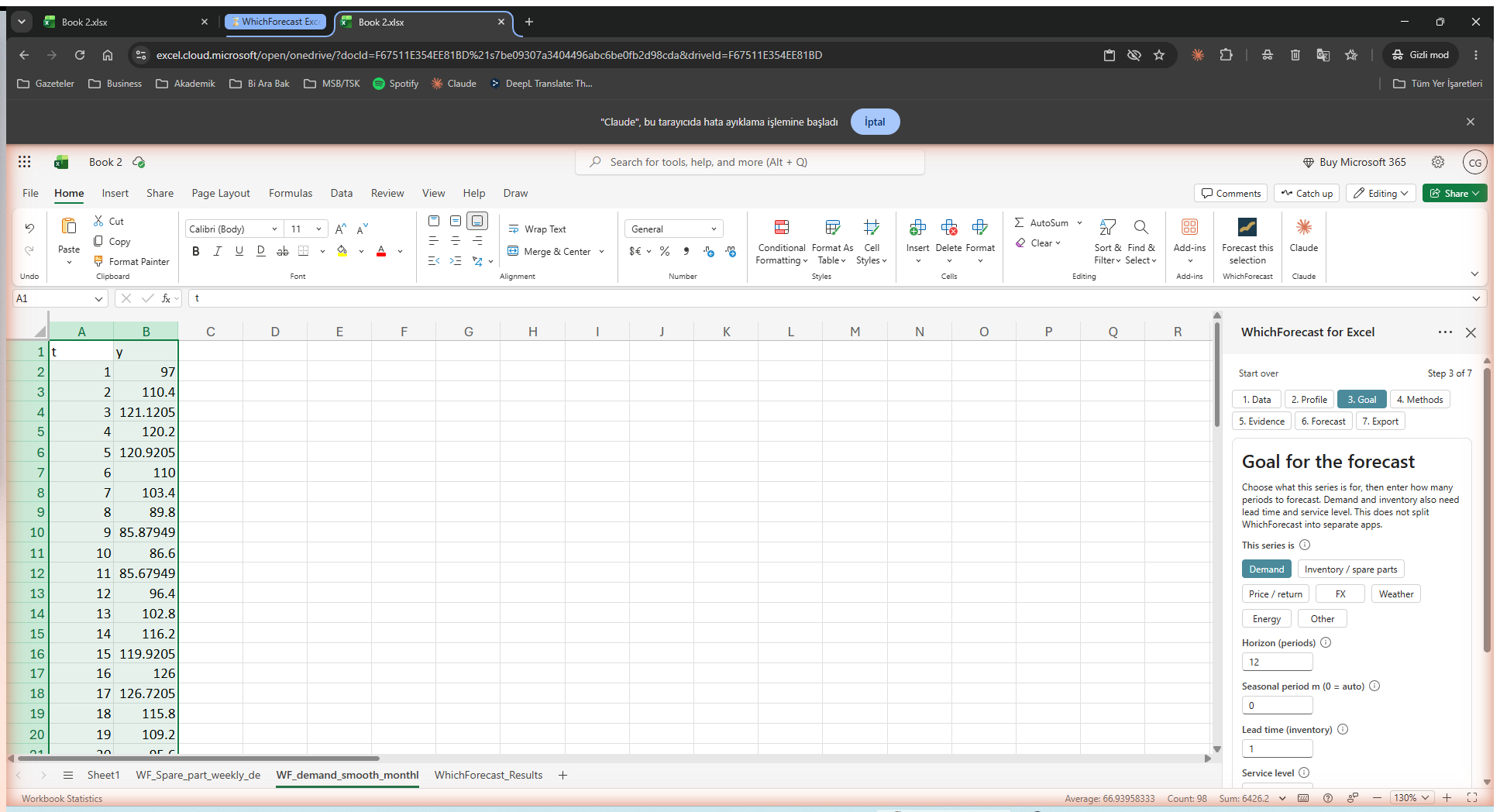Click the Underline icon
The width and height of the screenshot is (1500, 812).
click(x=239, y=251)
